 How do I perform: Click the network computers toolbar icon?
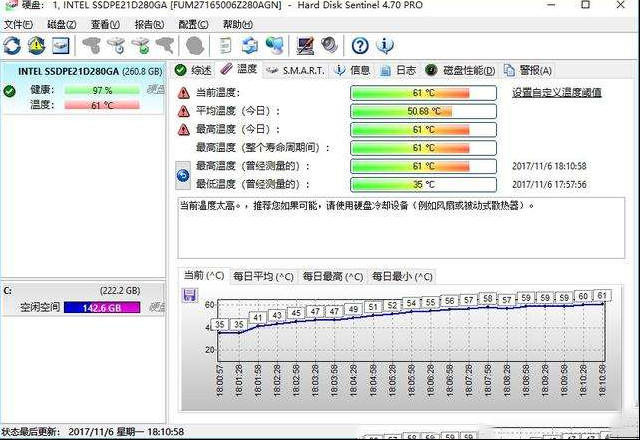(274, 45)
